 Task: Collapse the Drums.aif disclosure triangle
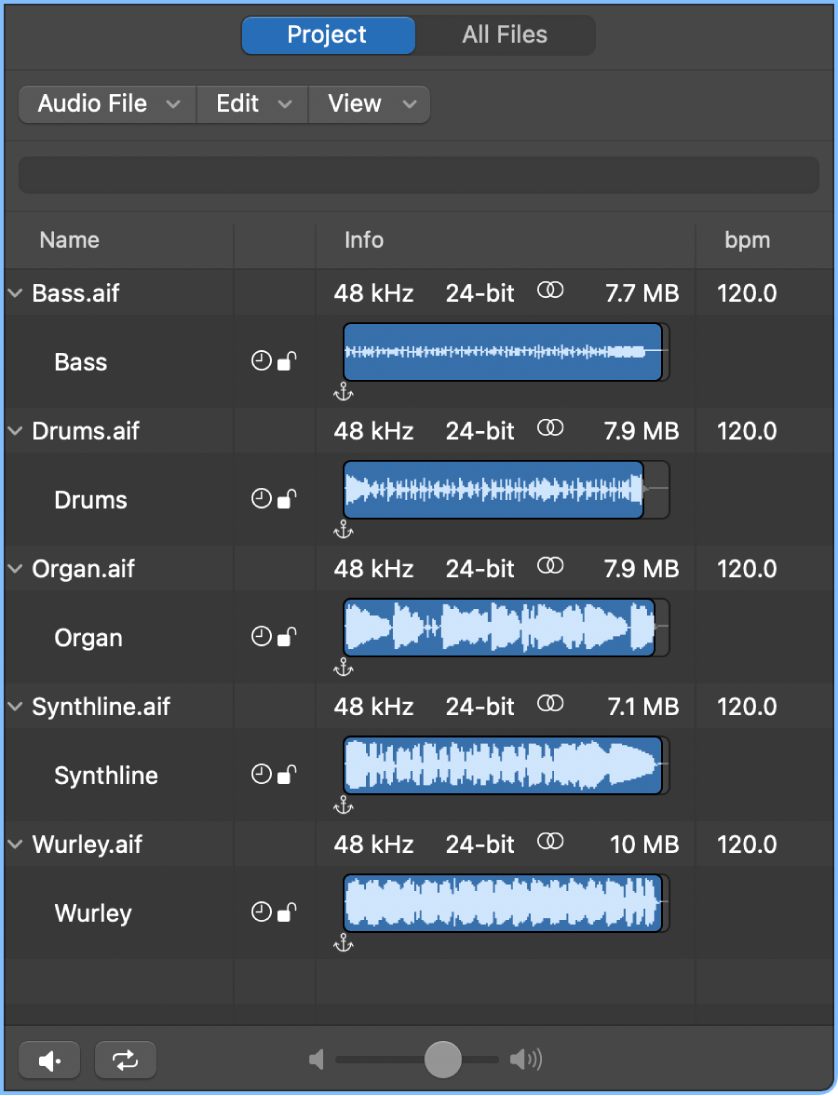(14, 431)
